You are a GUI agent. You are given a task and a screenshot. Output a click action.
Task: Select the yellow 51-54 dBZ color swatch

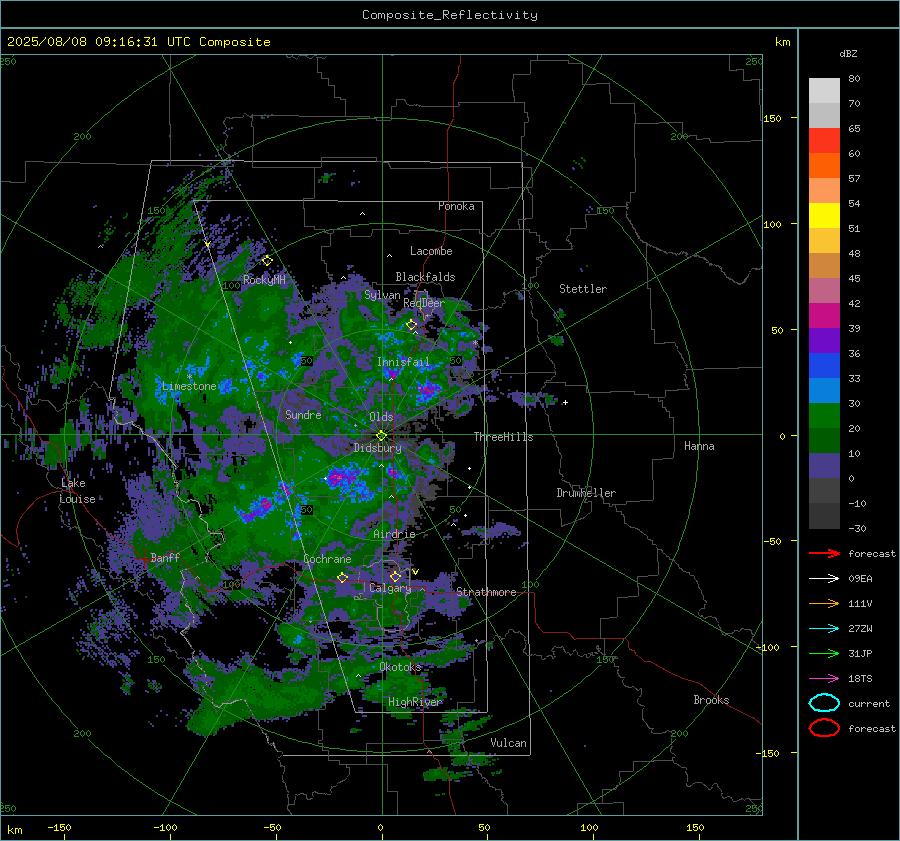tap(824, 216)
